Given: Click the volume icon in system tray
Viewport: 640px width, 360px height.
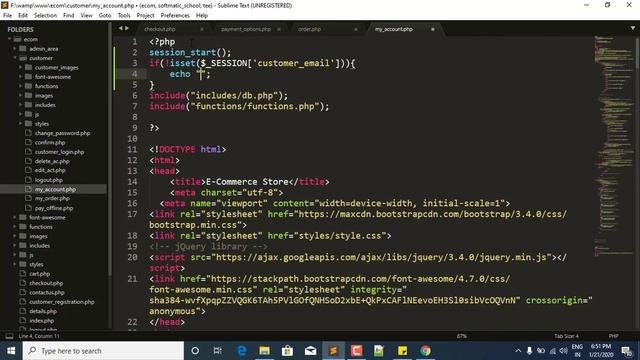Looking at the screenshot, I should (x=564, y=351).
